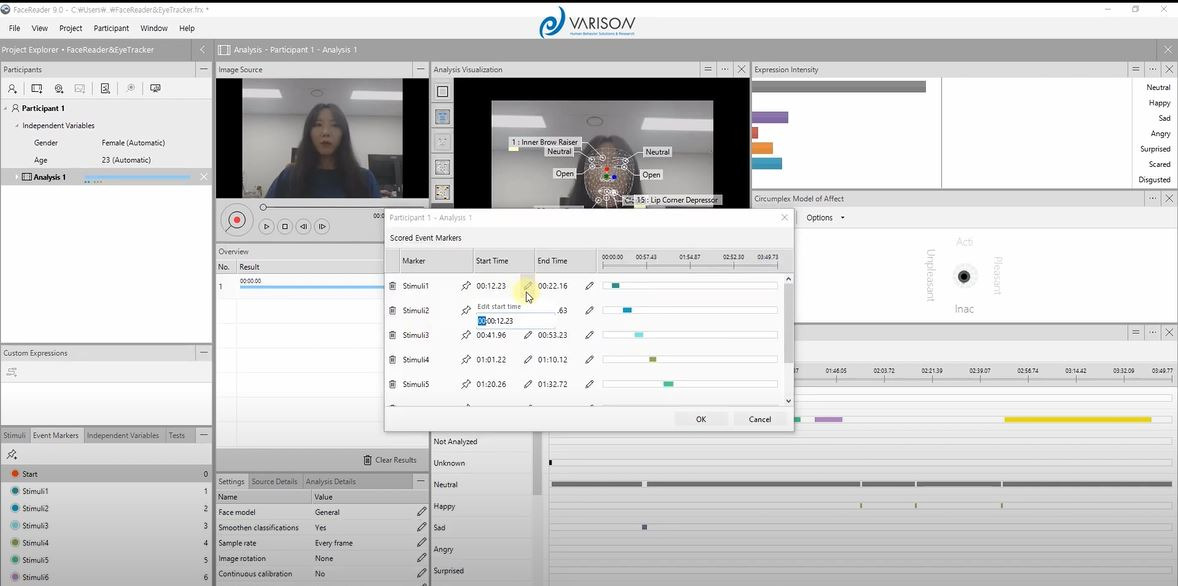Click the filter icon in the Stimuli panel
Screen dimensions: 1178x586
point(12,453)
